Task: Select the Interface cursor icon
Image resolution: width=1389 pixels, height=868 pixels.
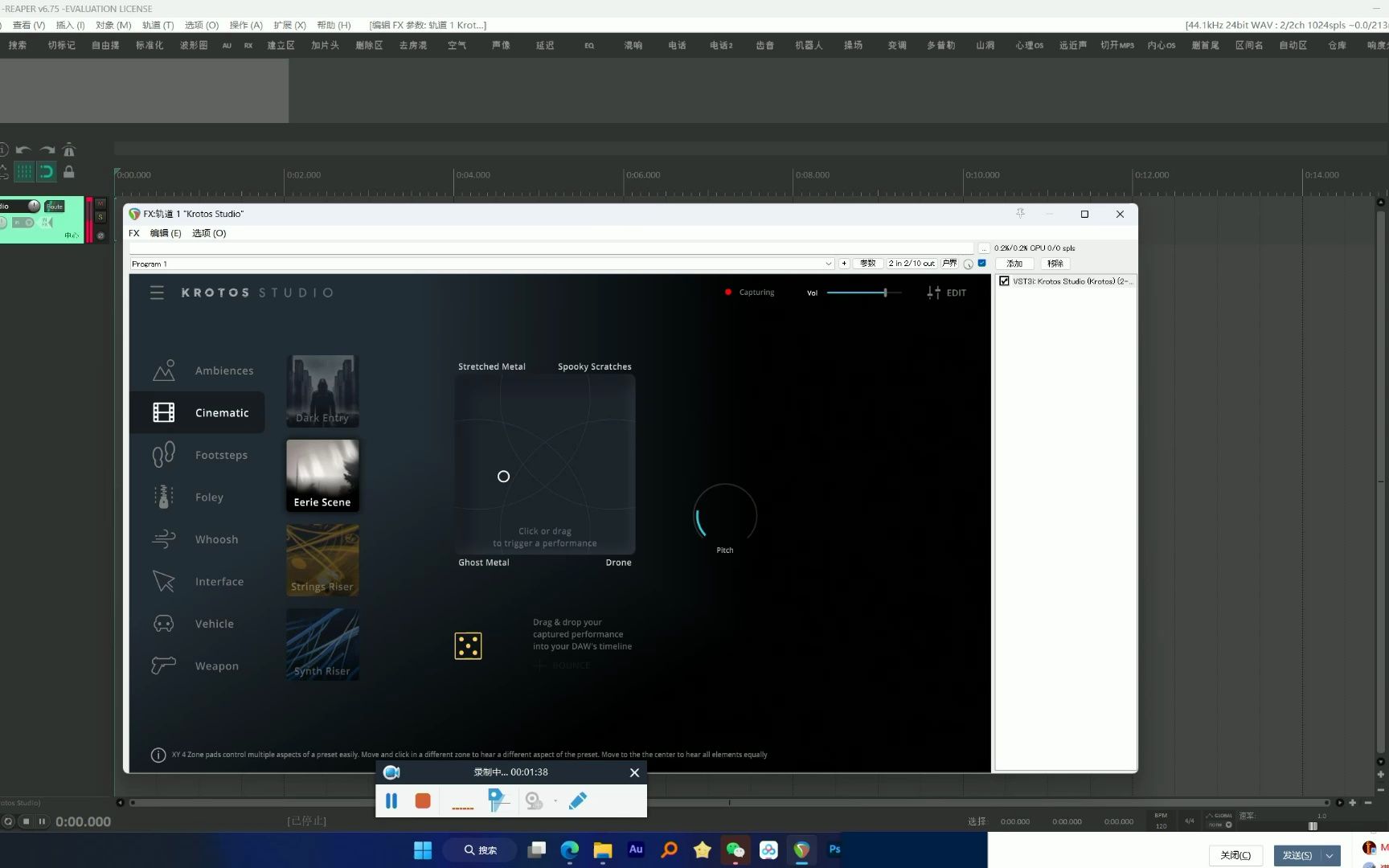Action: pyautogui.click(x=164, y=581)
